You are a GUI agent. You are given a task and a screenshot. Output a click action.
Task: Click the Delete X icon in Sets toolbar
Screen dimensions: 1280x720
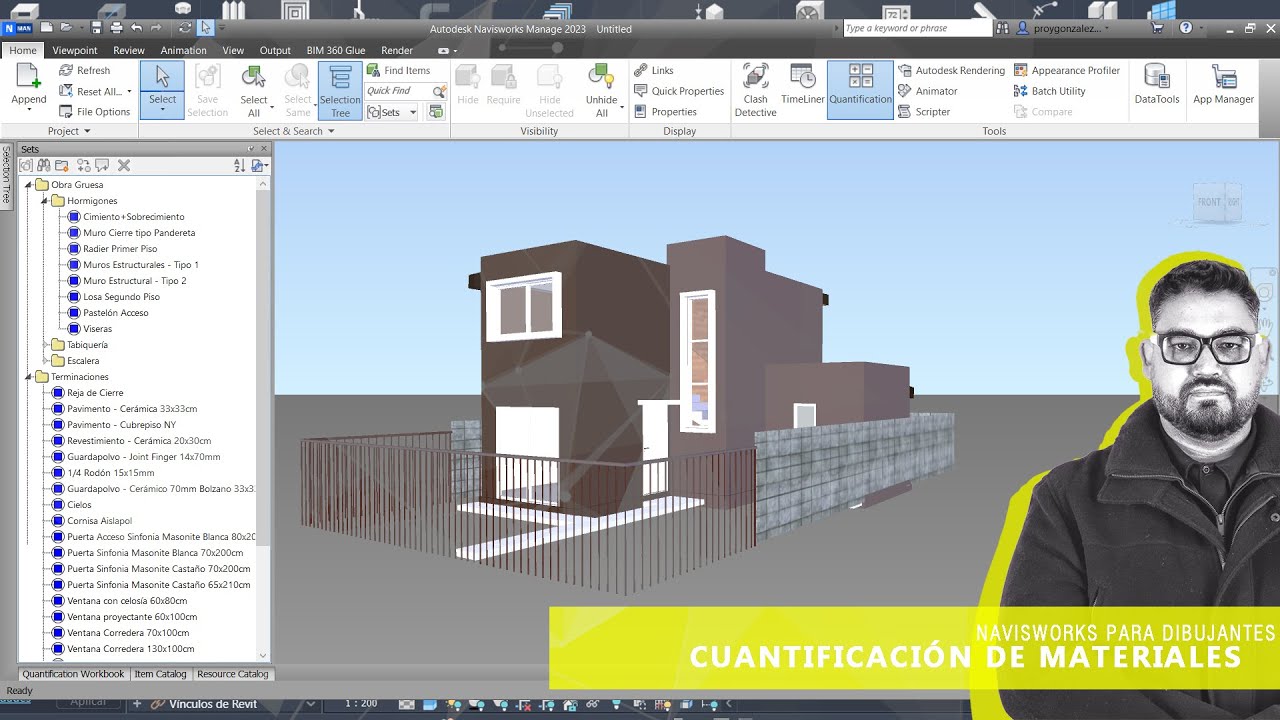(124, 165)
